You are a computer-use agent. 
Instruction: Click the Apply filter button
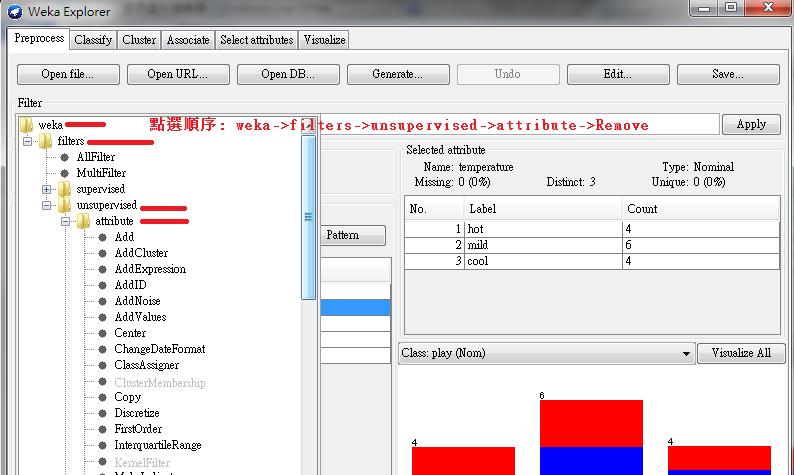point(751,125)
